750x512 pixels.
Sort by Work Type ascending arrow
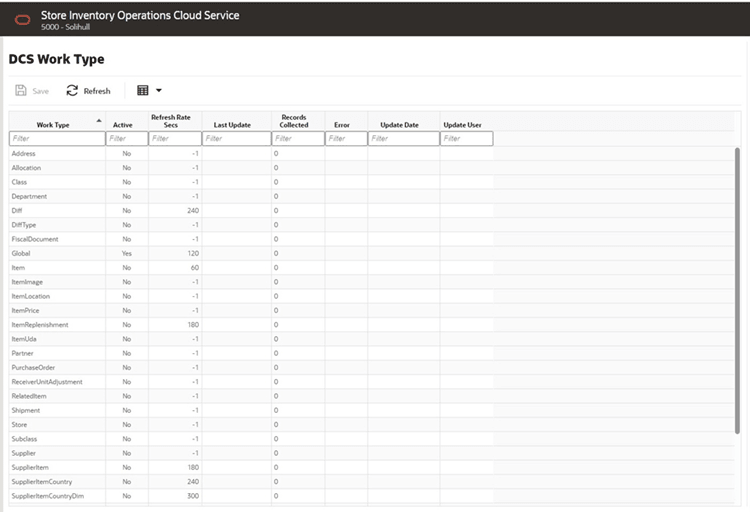(99, 121)
